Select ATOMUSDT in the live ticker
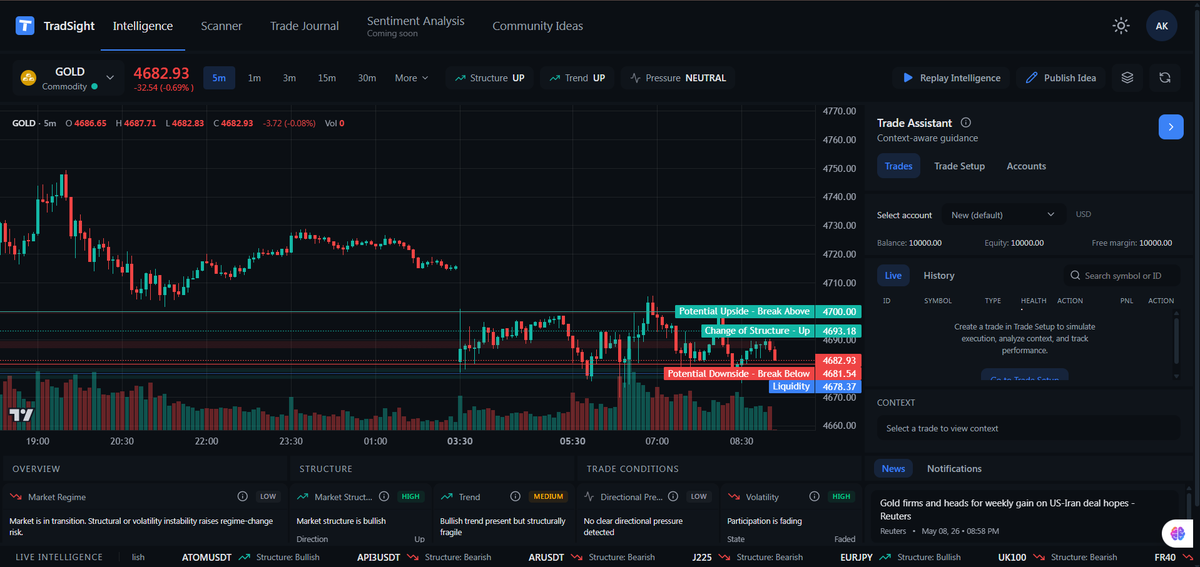The height and width of the screenshot is (567, 1200). click(208, 557)
